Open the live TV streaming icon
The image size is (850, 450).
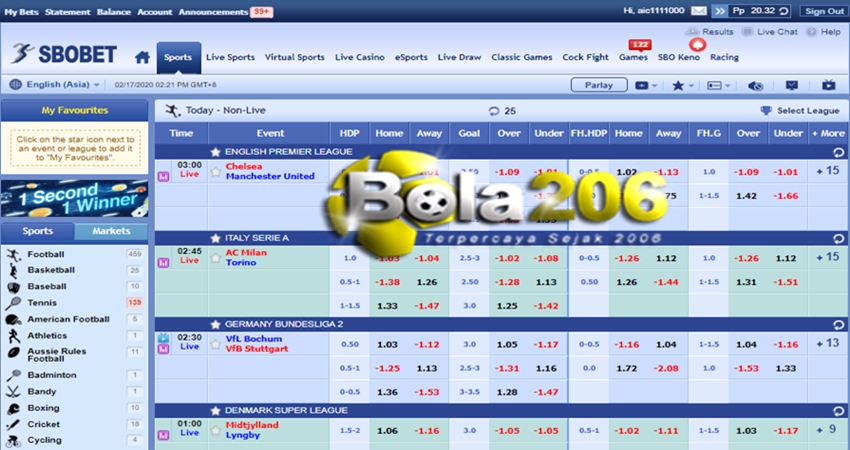coord(827,86)
